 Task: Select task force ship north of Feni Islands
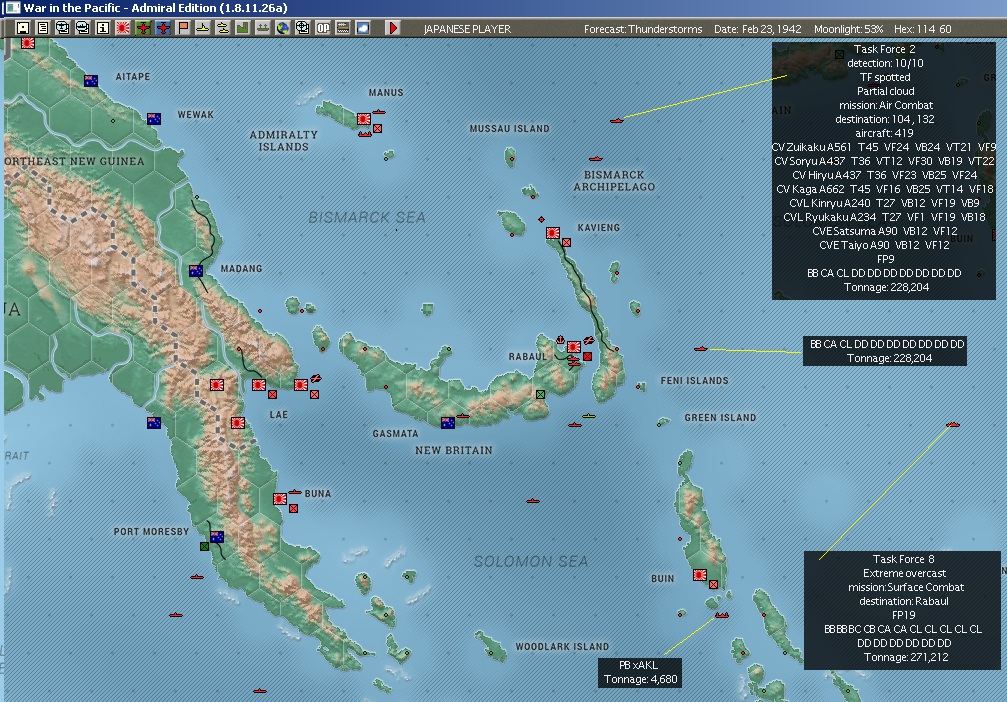(700, 349)
